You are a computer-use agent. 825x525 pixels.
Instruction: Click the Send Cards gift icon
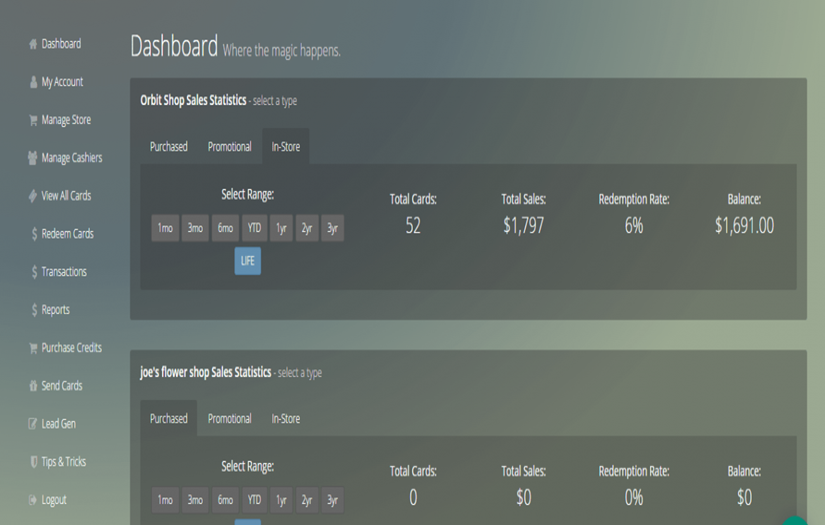(33, 386)
